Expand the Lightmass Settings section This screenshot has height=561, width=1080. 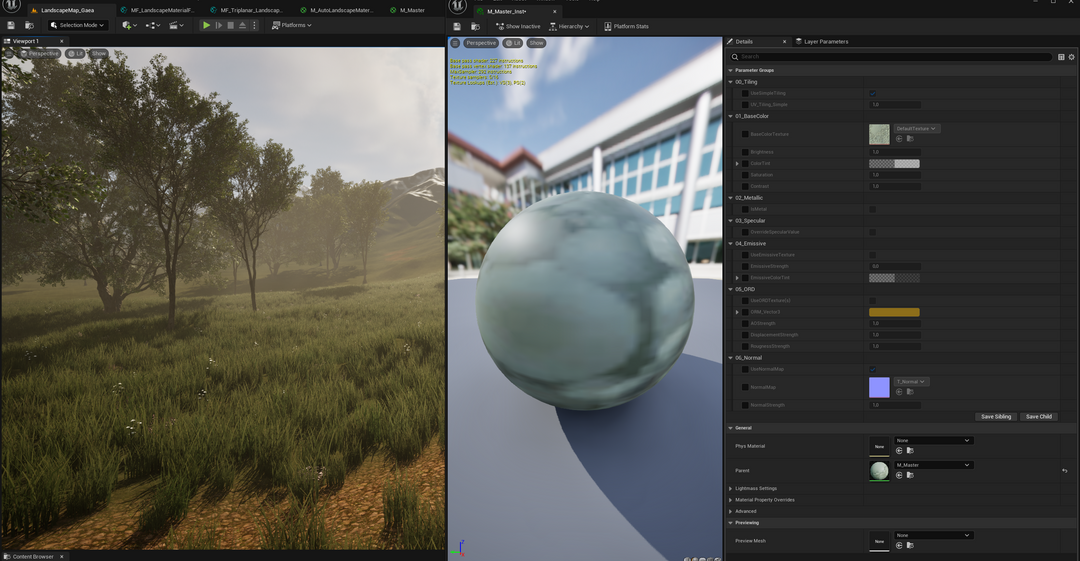pos(731,488)
